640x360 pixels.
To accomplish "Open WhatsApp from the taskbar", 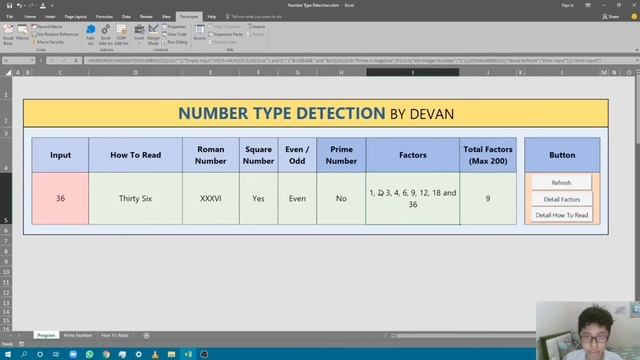I will coord(89,354).
